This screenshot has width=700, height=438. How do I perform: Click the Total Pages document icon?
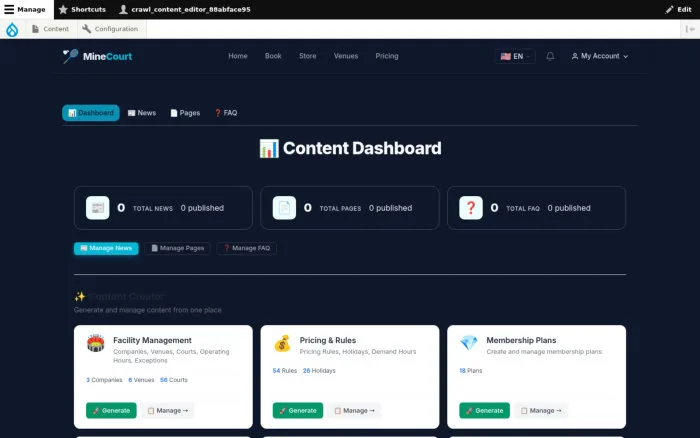point(284,208)
